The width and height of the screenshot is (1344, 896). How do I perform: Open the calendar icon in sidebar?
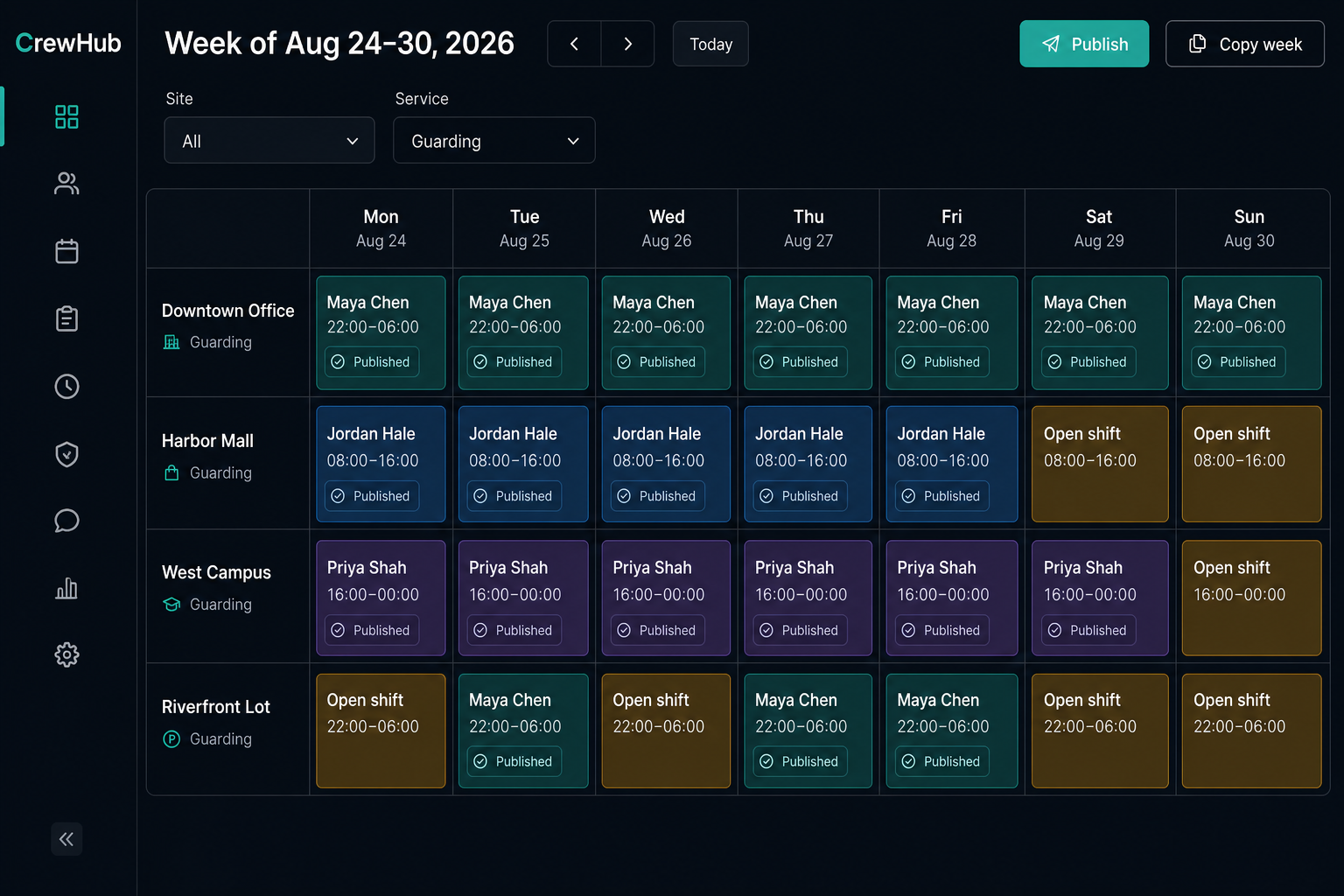point(66,251)
